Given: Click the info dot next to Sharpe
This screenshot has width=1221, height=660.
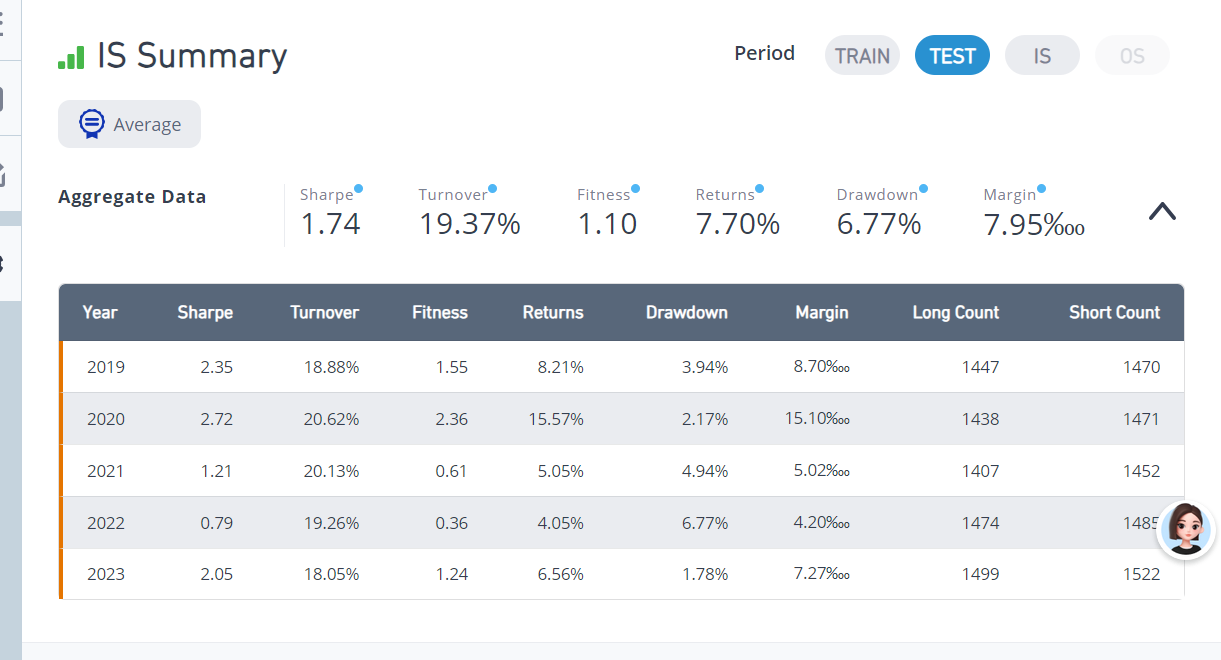Looking at the screenshot, I should 359,188.
